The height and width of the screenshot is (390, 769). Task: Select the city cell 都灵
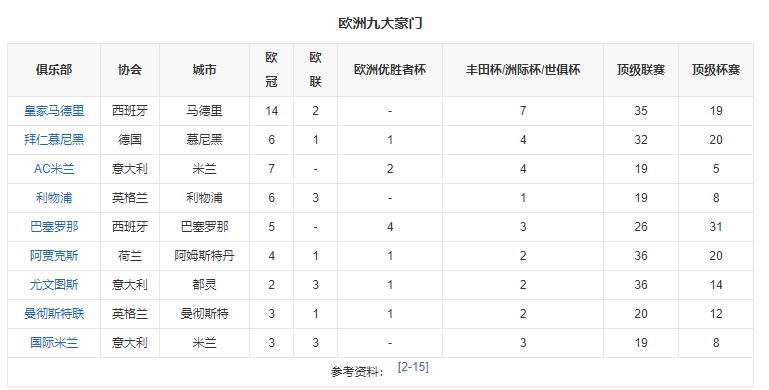pyautogui.click(x=205, y=285)
